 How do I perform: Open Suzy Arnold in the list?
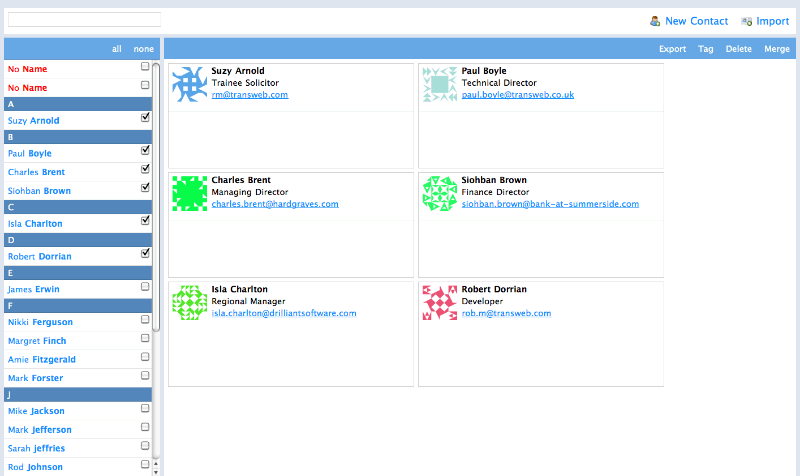[34, 121]
